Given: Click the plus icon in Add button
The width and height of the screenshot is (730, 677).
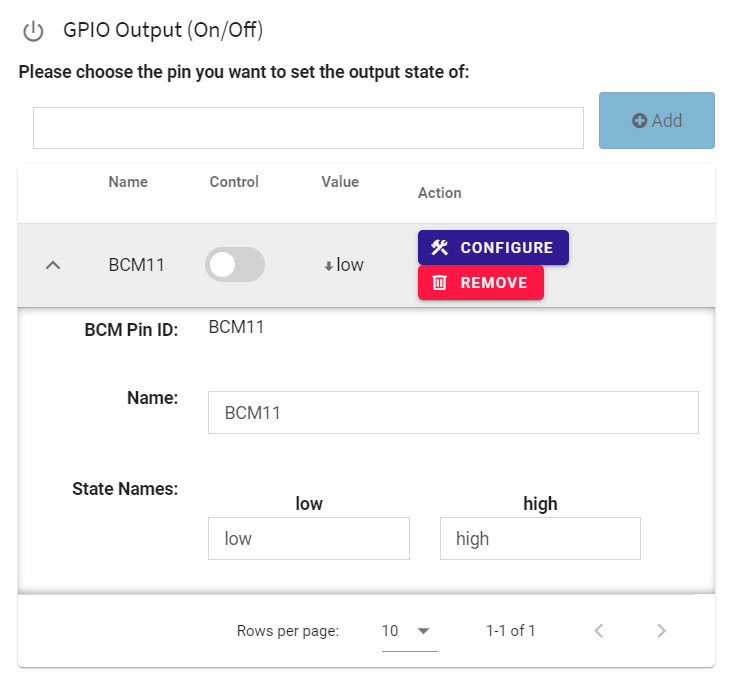Looking at the screenshot, I should pos(639,121).
